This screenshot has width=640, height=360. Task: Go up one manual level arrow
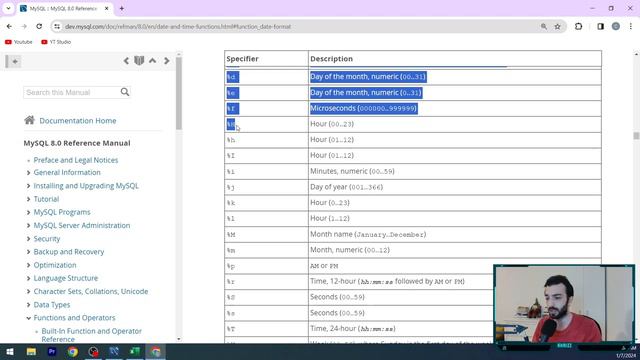pos(152,61)
